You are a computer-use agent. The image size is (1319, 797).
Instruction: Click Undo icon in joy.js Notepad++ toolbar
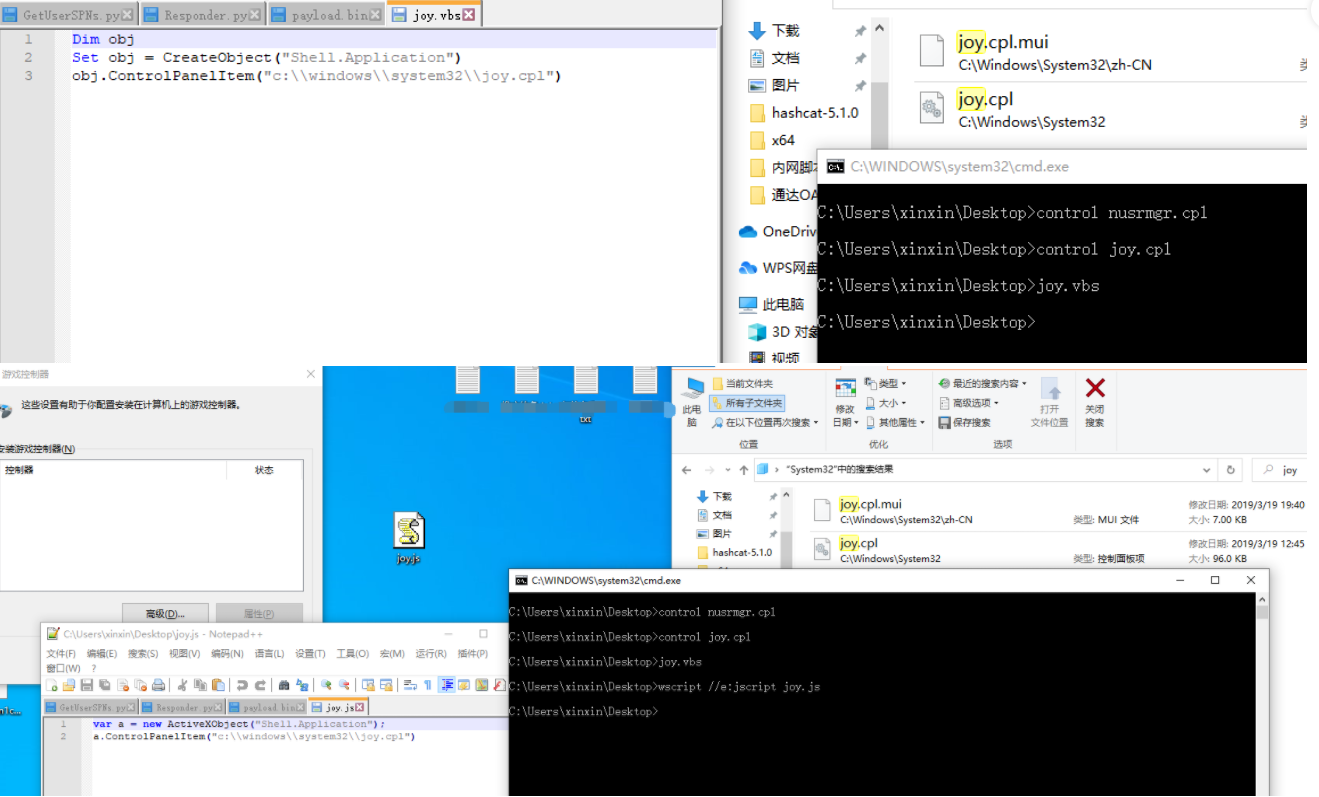tap(242, 685)
